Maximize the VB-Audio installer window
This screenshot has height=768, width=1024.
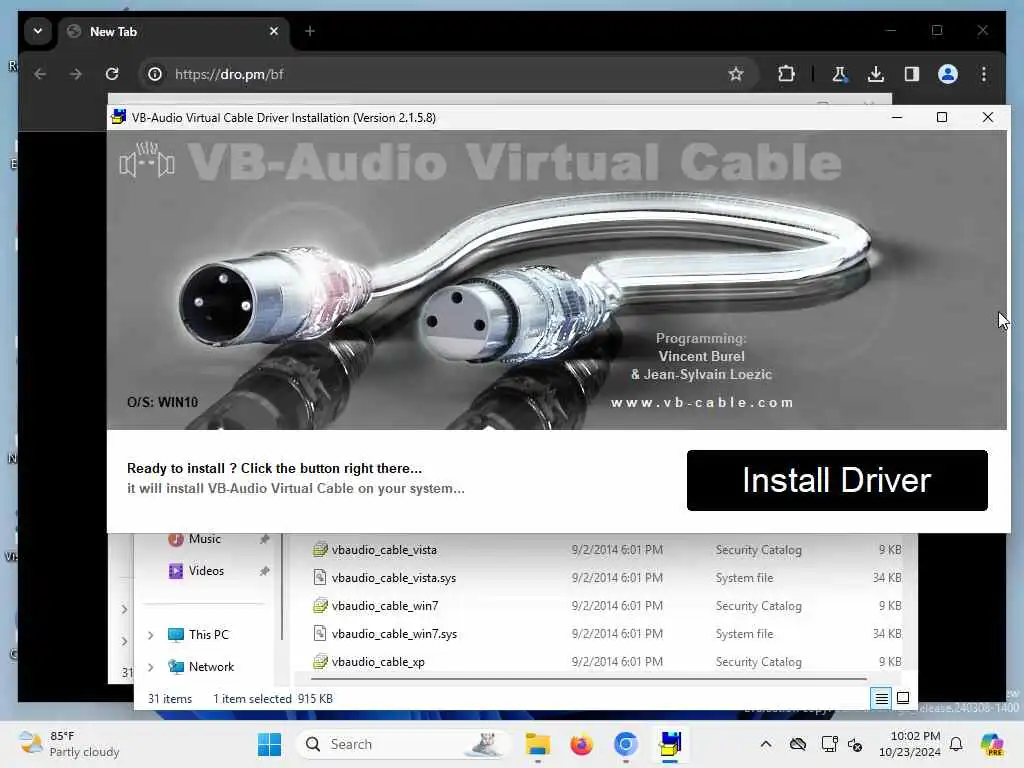(x=942, y=117)
